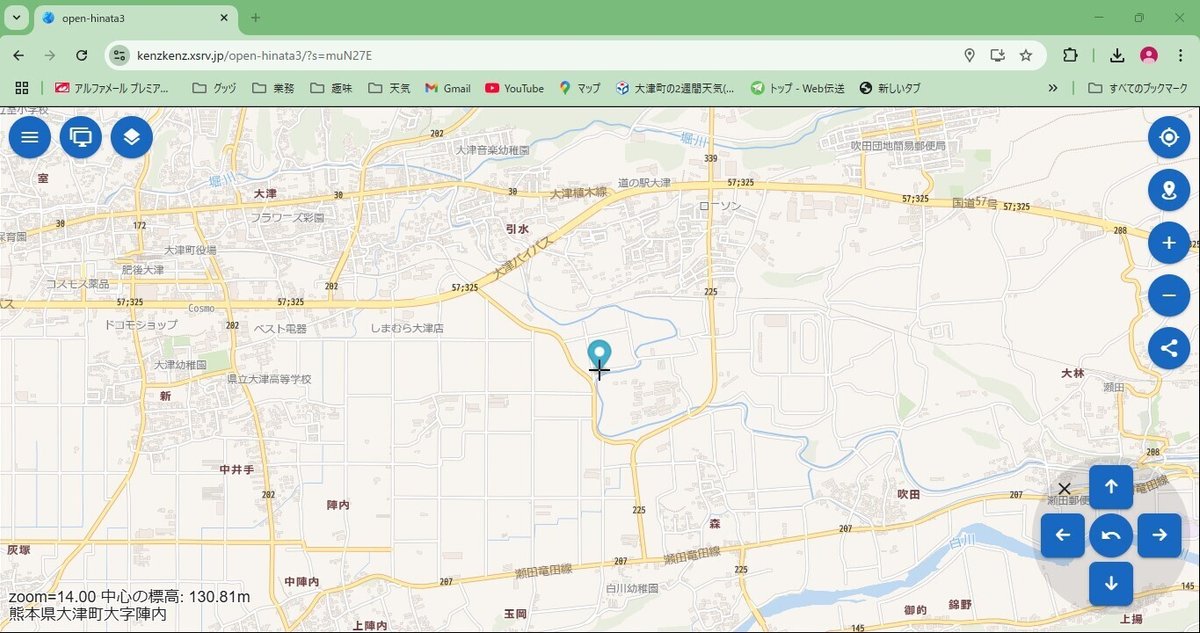Click 白川幼稚園 map label
This screenshot has height=633, width=1200.
pos(632,588)
